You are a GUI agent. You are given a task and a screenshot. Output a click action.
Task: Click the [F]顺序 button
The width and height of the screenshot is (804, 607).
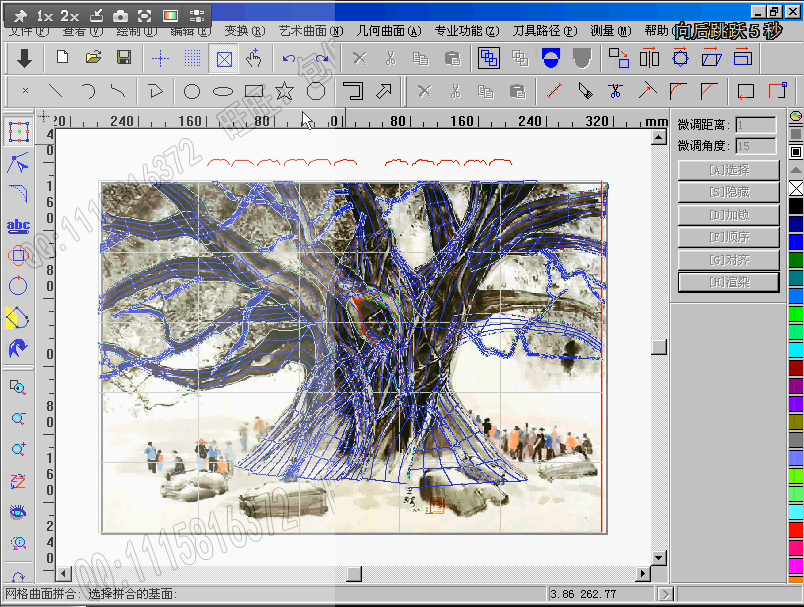pos(729,237)
